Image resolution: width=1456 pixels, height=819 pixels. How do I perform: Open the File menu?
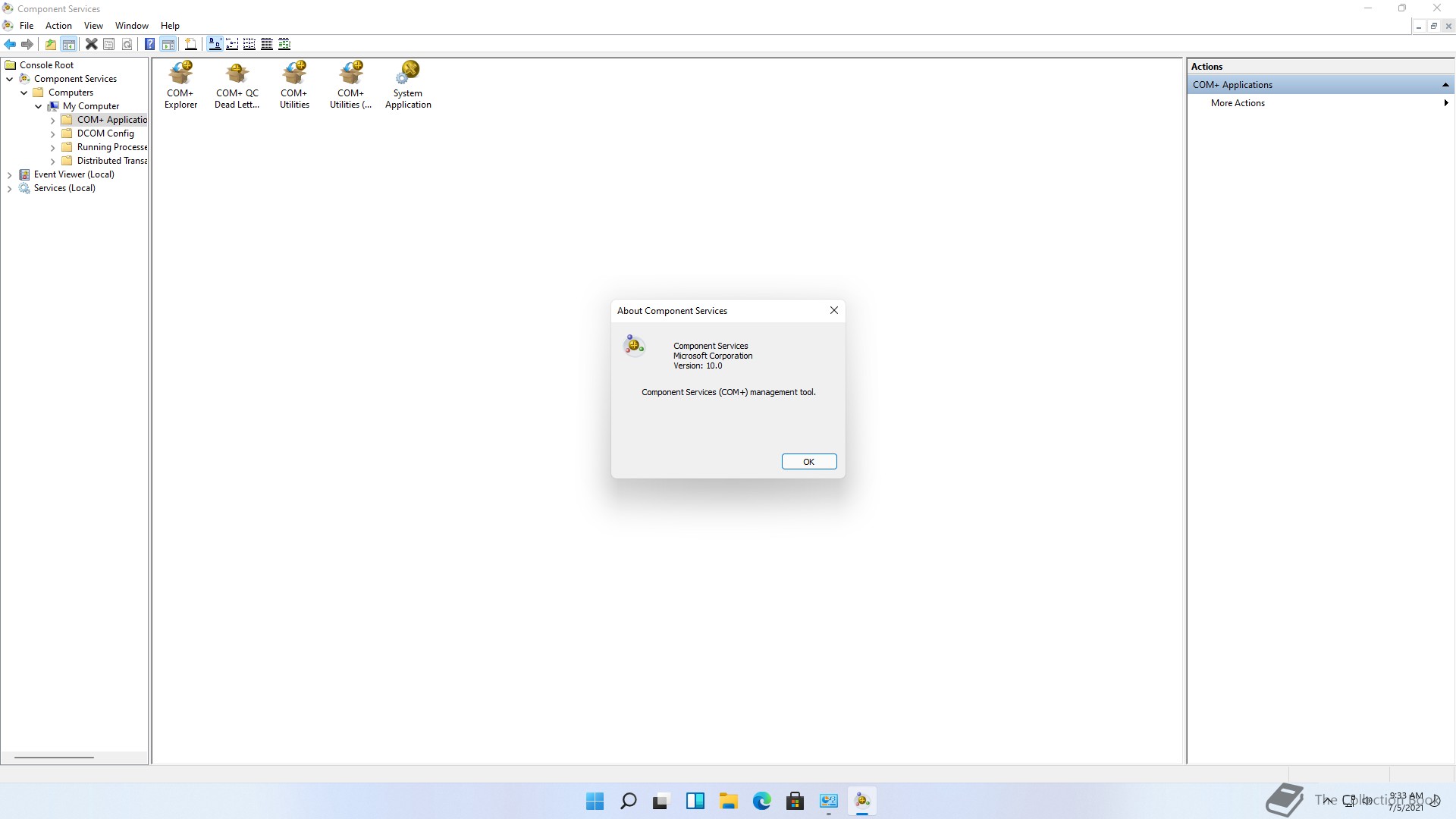pos(27,26)
